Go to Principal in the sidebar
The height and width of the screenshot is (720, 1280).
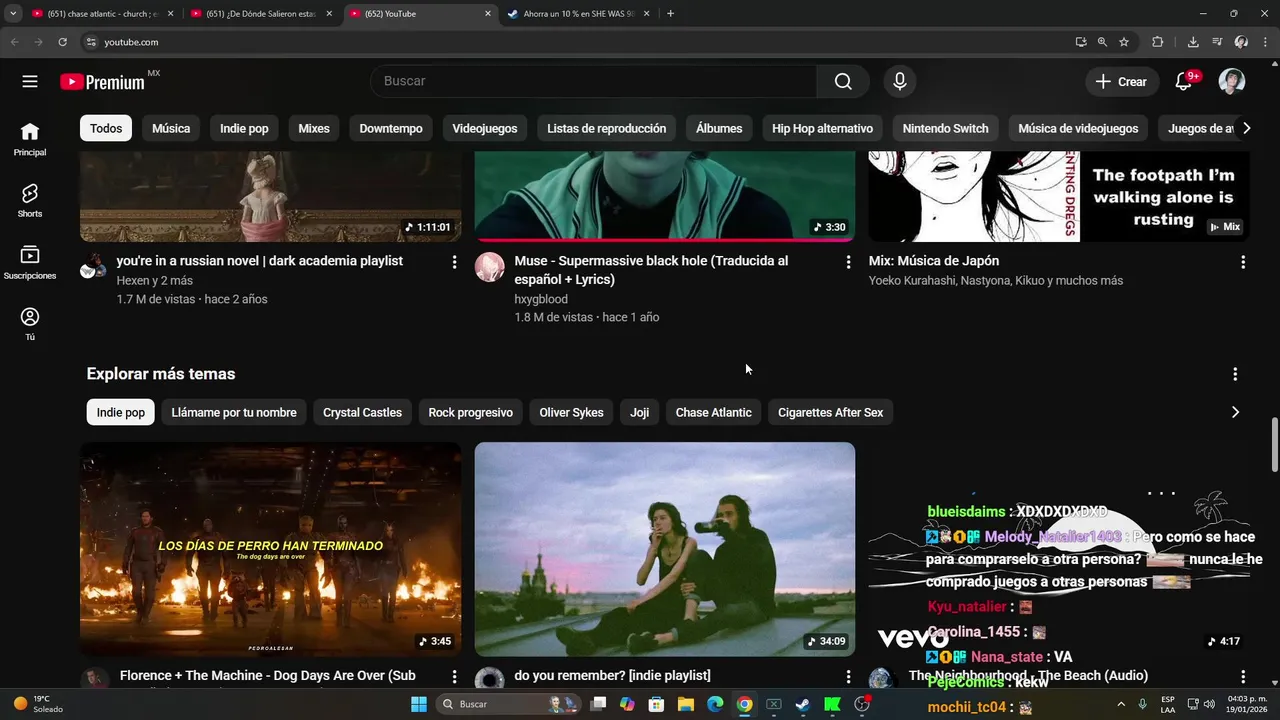(30, 139)
